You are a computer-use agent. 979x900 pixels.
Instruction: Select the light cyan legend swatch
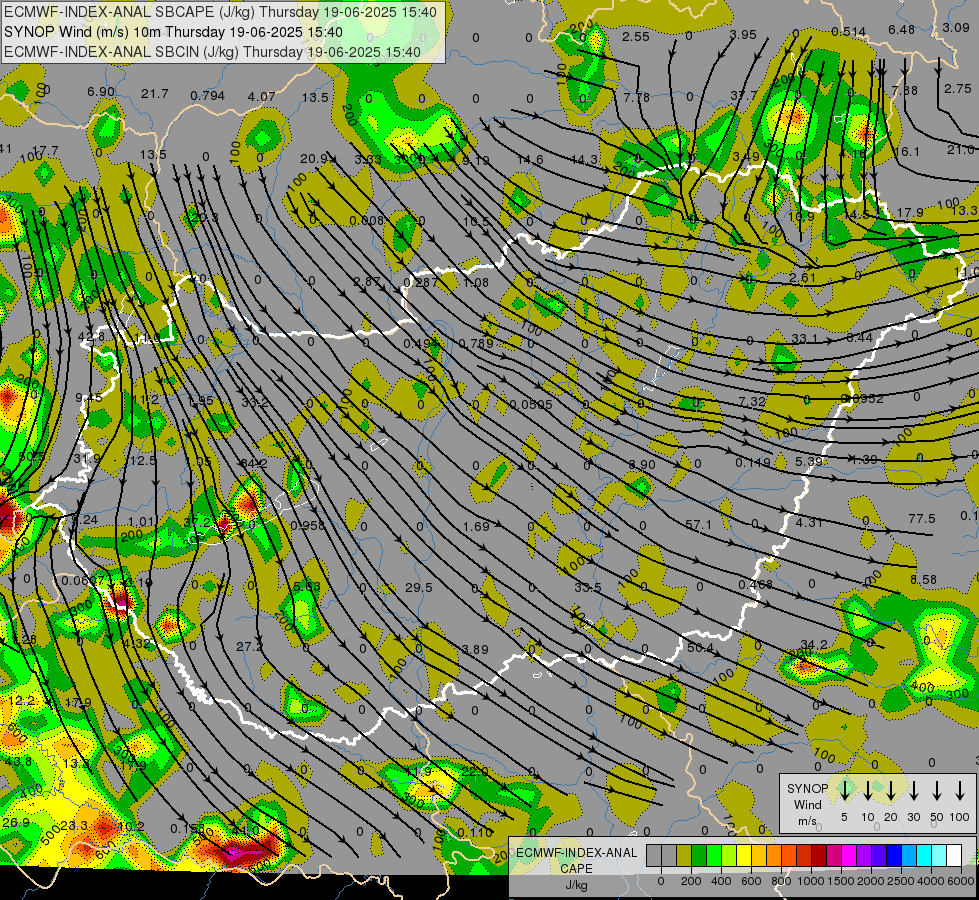(938, 856)
